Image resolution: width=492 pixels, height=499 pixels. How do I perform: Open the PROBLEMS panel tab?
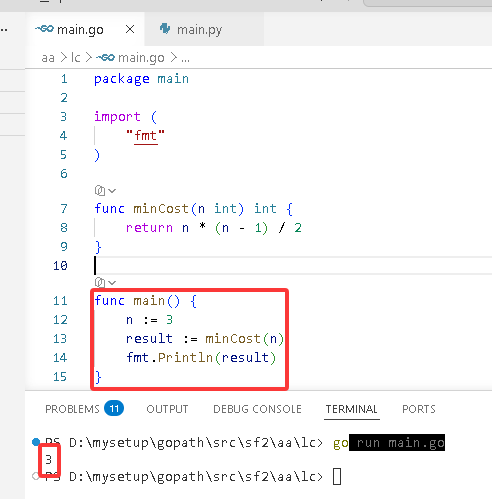(x=72, y=409)
